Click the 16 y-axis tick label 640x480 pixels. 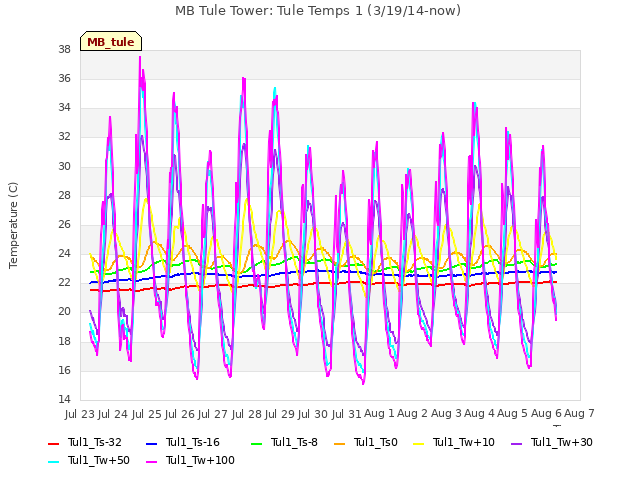[64, 371]
